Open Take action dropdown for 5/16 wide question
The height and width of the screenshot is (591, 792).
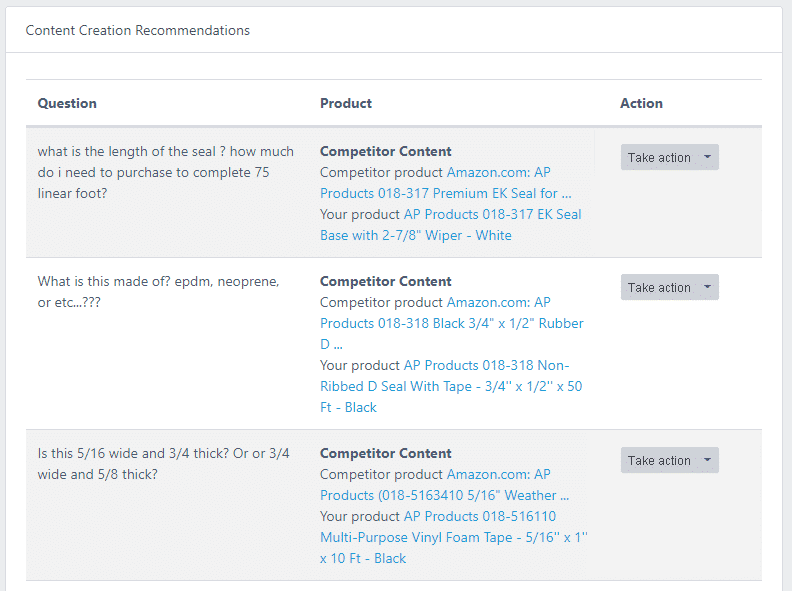[x=669, y=460]
